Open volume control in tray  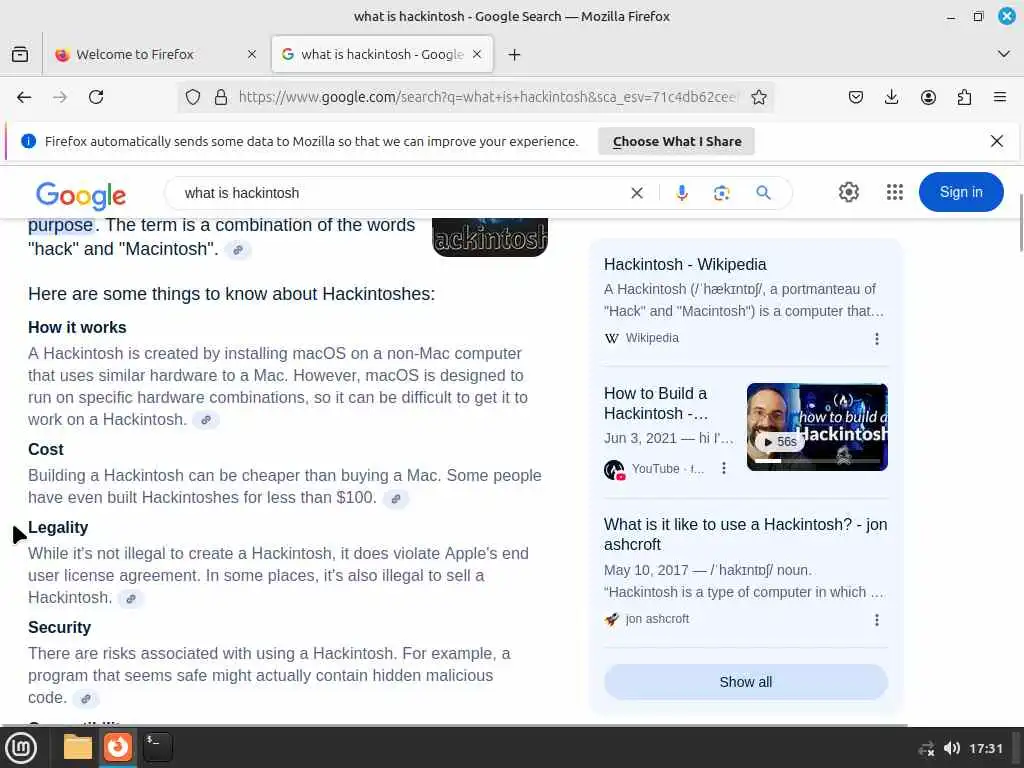[952, 748]
